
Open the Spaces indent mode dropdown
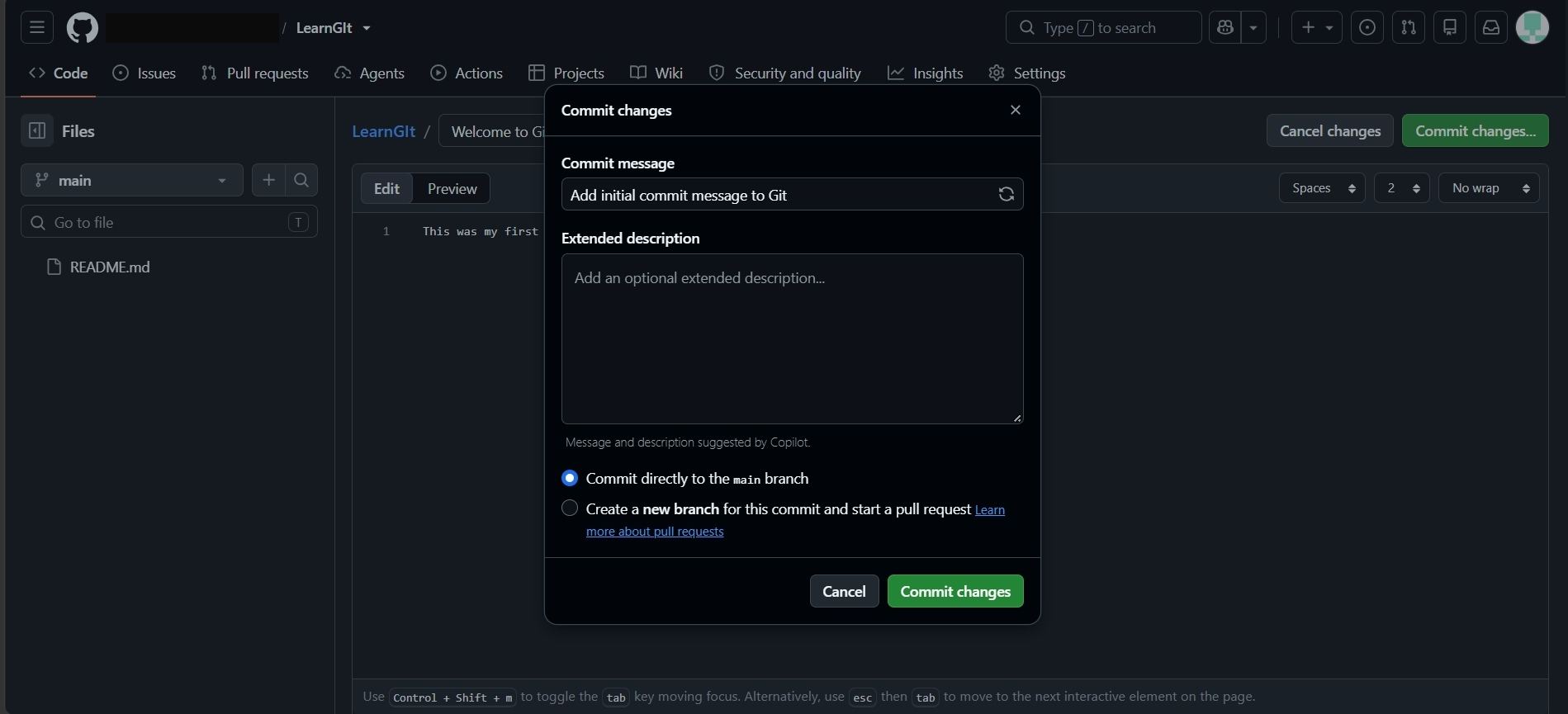click(1322, 188)
